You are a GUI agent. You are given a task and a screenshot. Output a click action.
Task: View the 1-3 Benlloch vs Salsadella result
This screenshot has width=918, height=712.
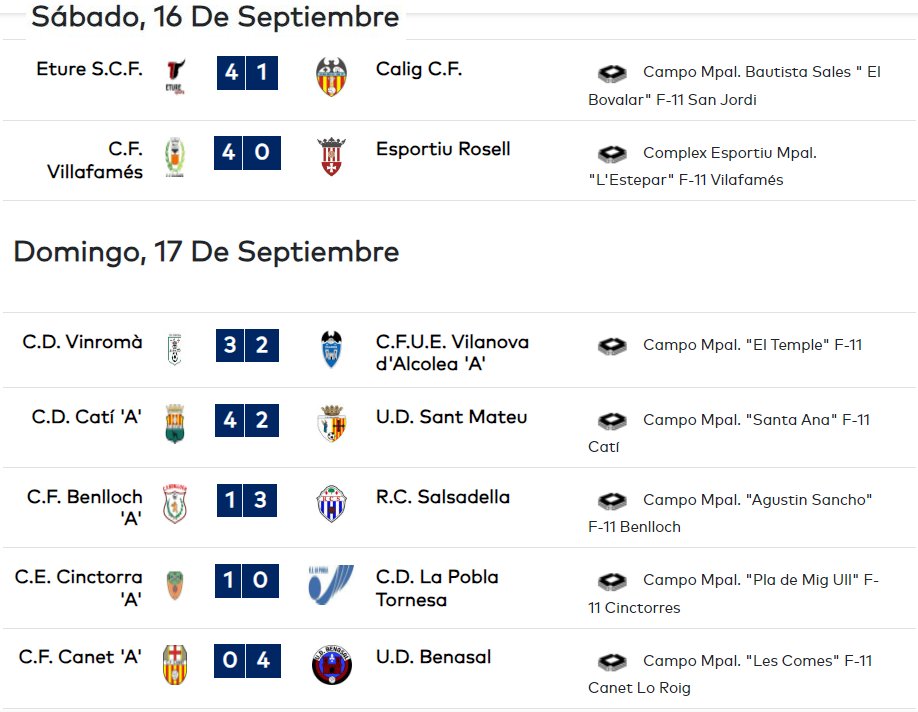point(247,500)
